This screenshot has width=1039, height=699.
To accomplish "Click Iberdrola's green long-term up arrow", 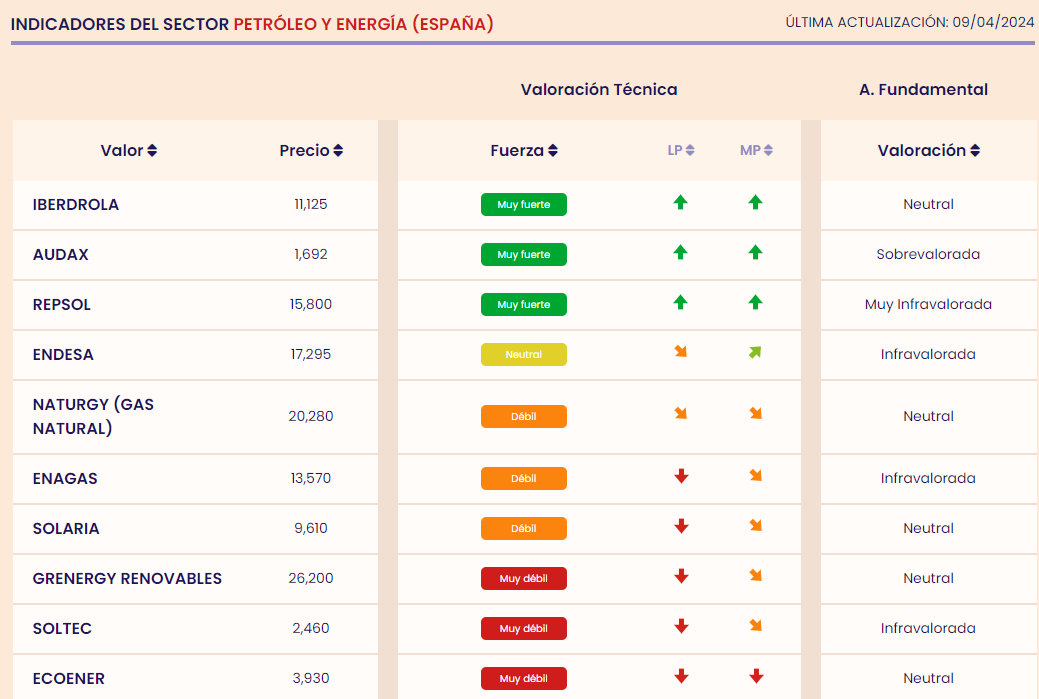I will point(680,203).
